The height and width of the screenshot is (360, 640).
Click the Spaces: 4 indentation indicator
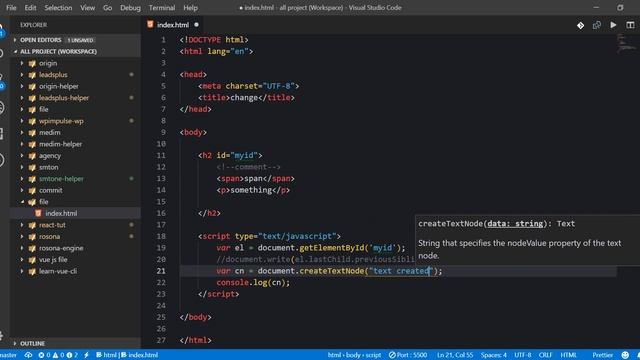tap(493, 355)
